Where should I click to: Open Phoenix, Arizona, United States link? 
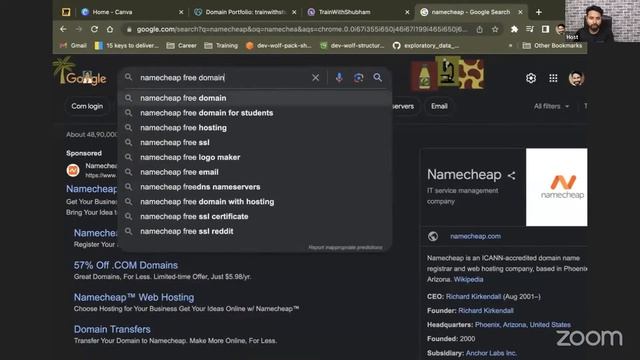(523, 325)
